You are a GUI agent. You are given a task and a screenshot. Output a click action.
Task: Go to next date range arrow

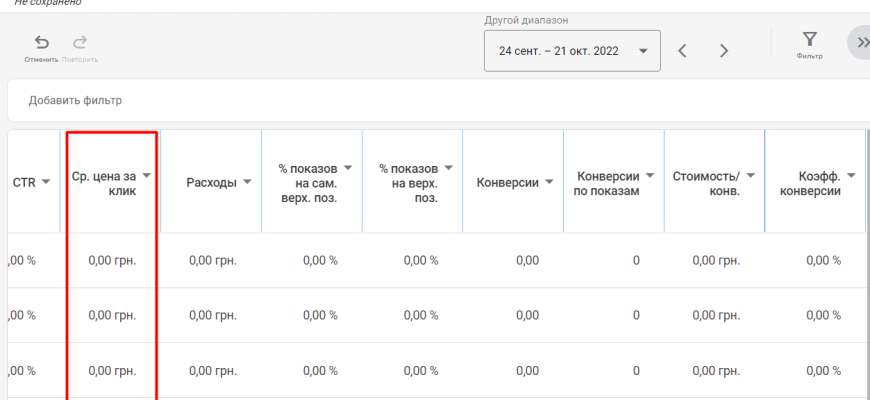point(724,51)
